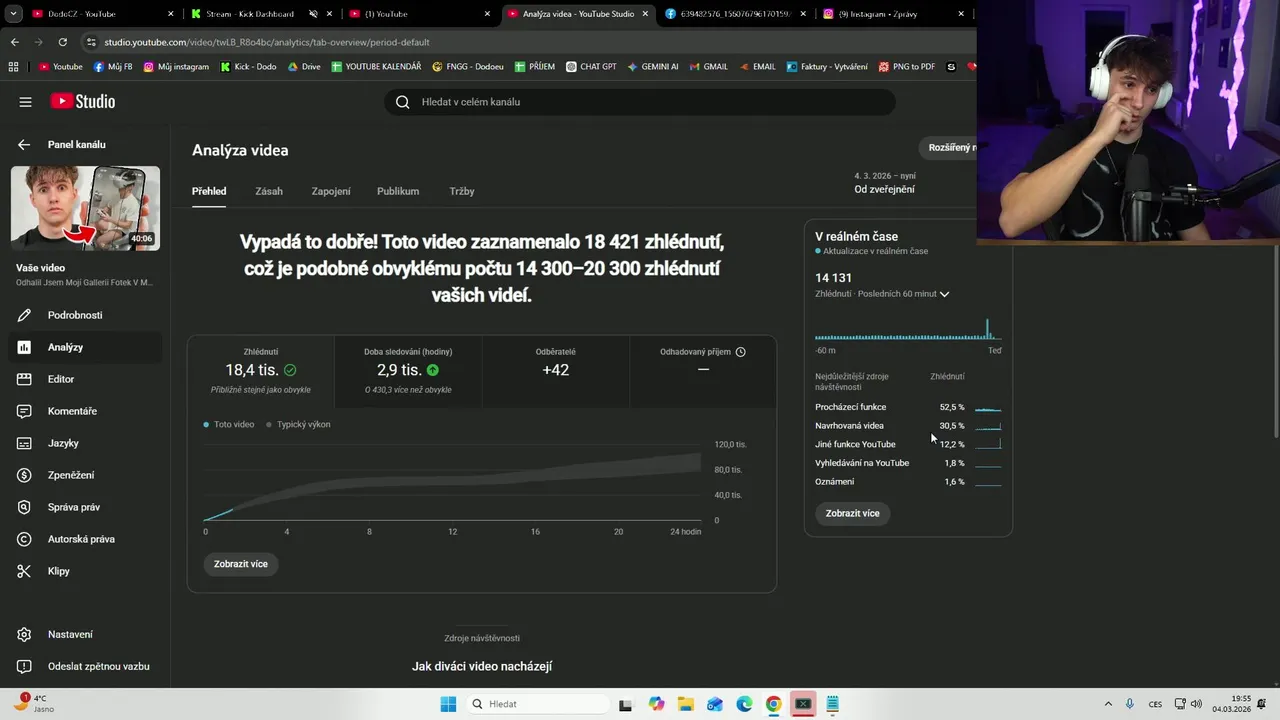This screenshot has width=1280, height=720.
Task: Select the Zhlédnutí metric card
Action: point(261,371)
